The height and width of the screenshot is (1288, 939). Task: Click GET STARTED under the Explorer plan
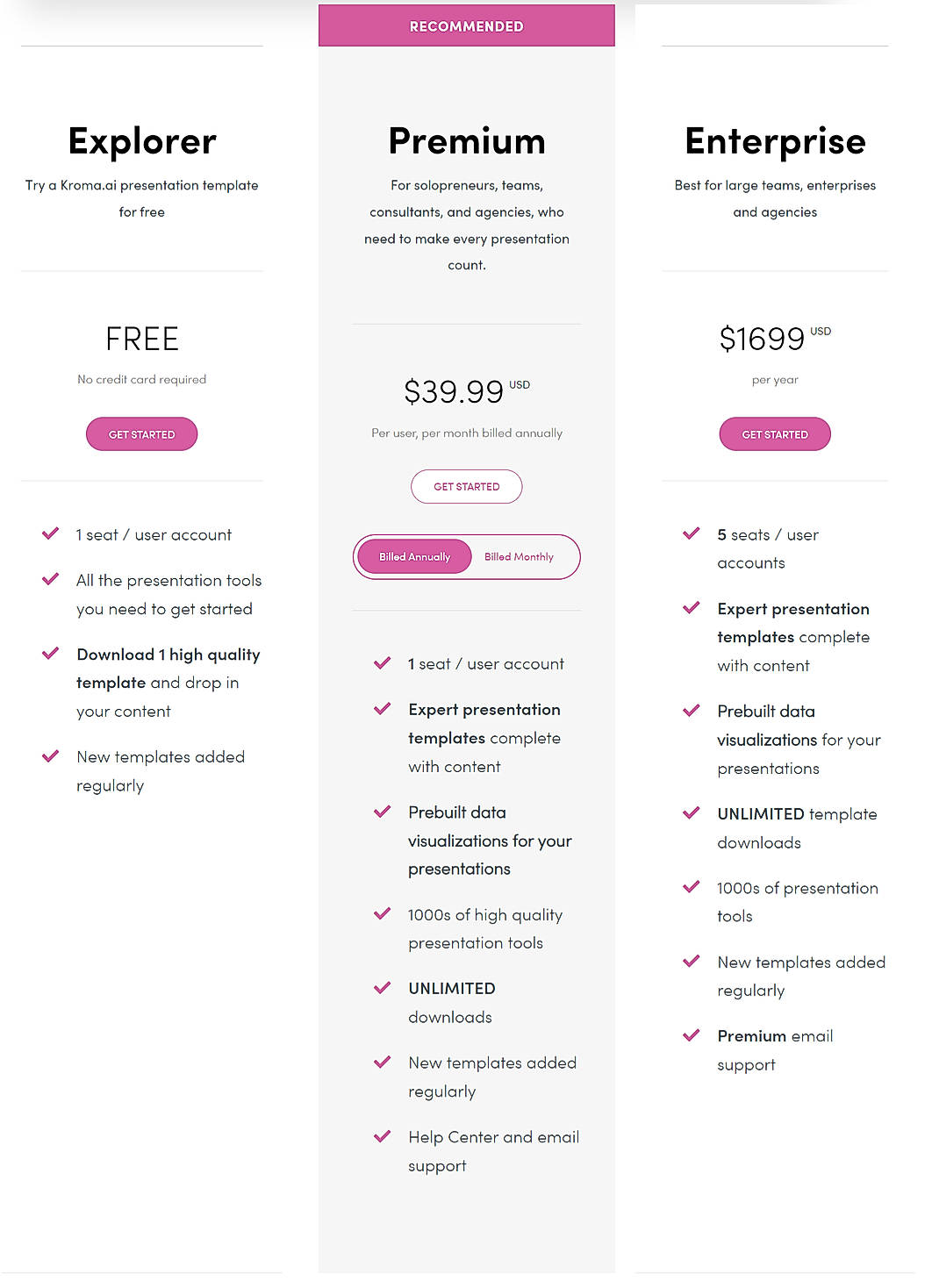point(141,433)
